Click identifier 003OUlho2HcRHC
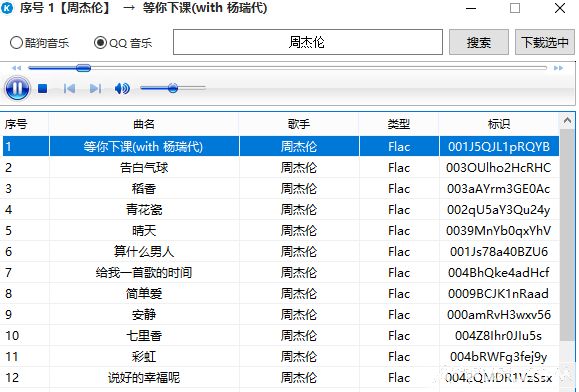Viewport: 579px width, 392px height. pos(499,168)
